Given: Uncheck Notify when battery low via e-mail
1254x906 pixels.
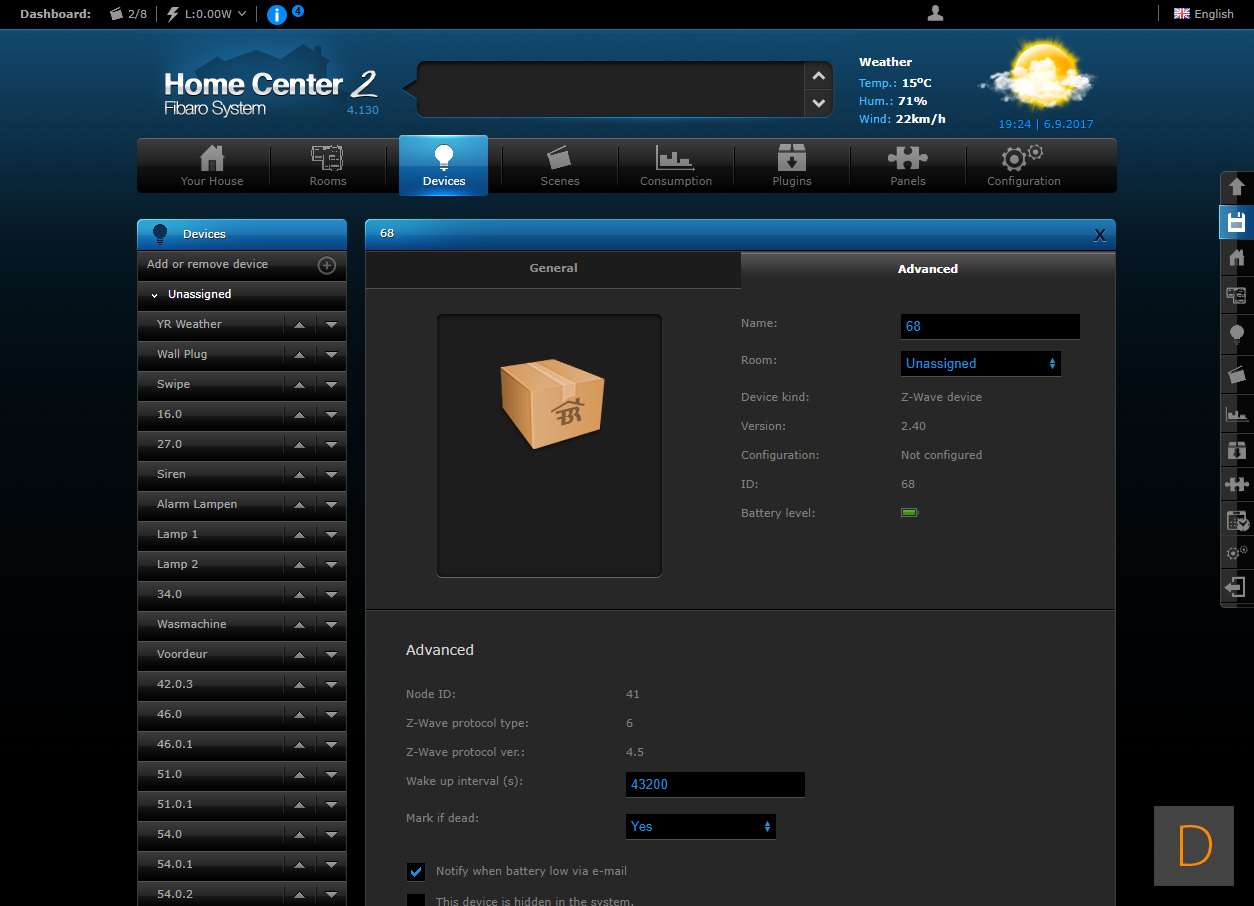Looking at the screenshot, I should pyautogui.click(x=416, y=871).
